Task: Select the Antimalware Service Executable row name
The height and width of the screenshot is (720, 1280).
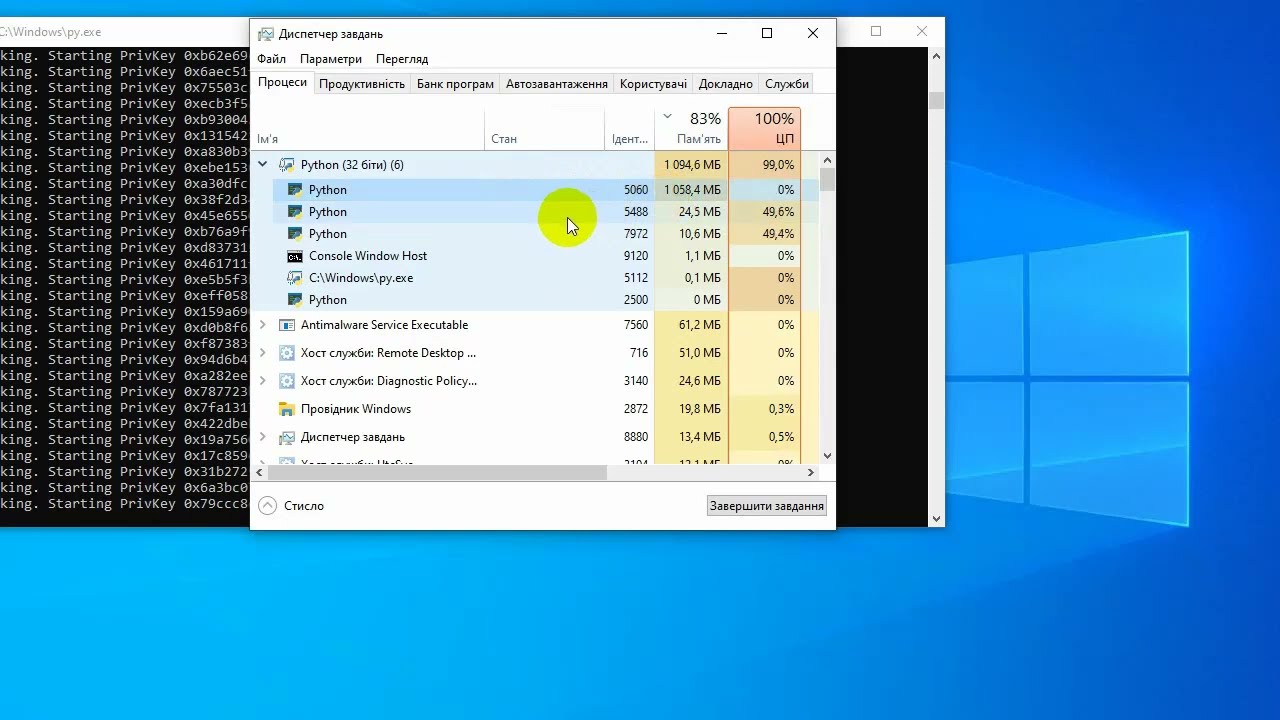Action: (384, 325)
